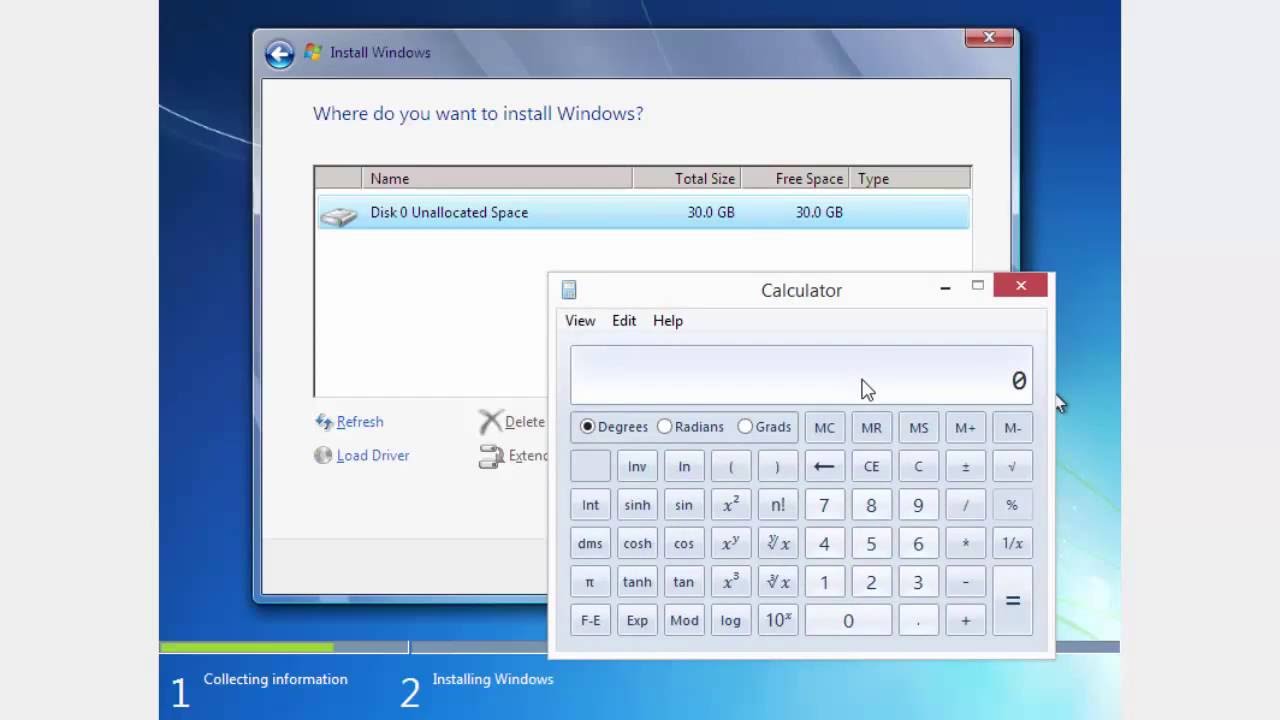Click the calculator display field
The height and width of the screenshot is (720, 1280).
click(x=801, y=375)
